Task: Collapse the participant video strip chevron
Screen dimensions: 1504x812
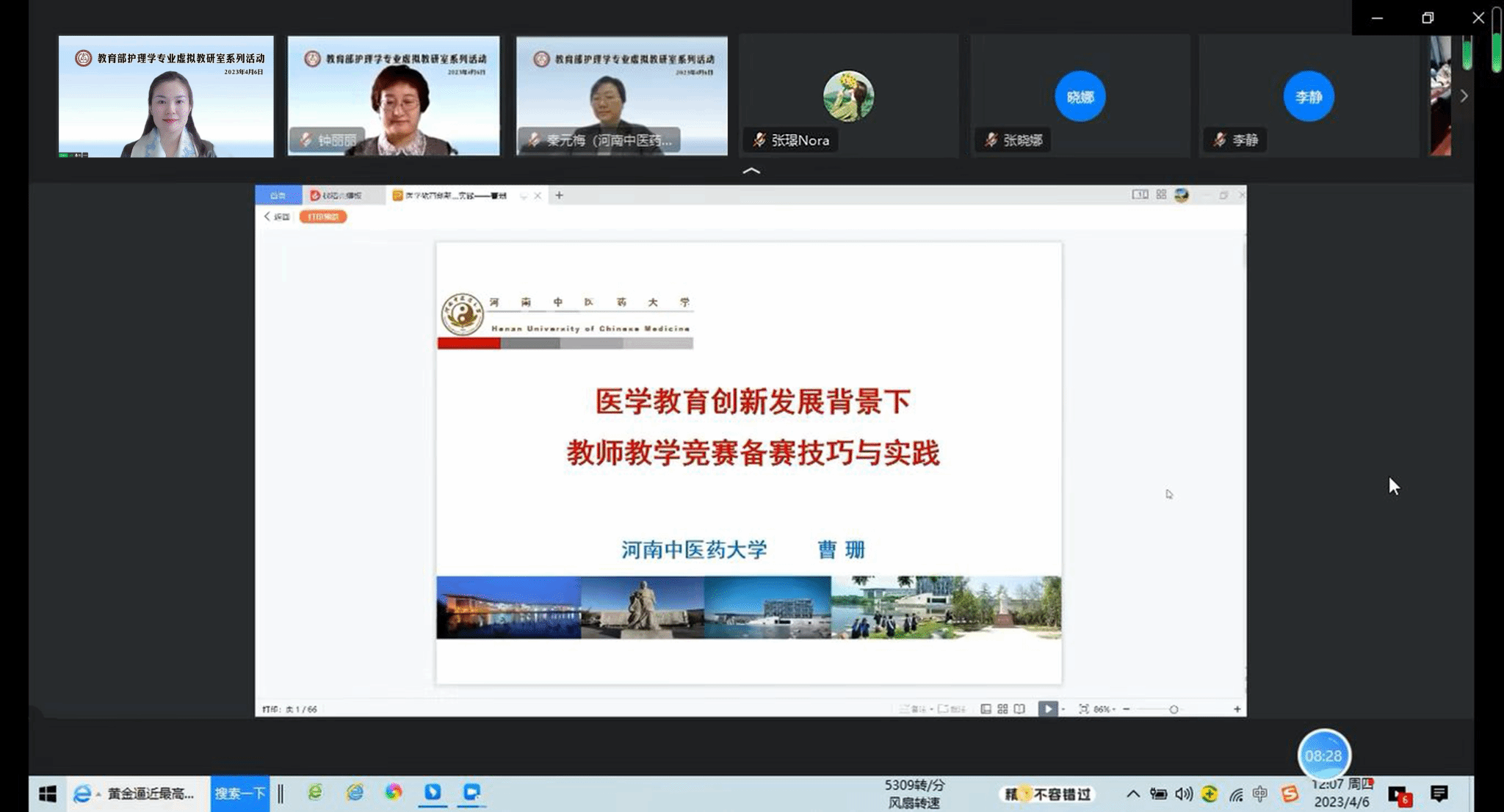Action: (751, 170)
